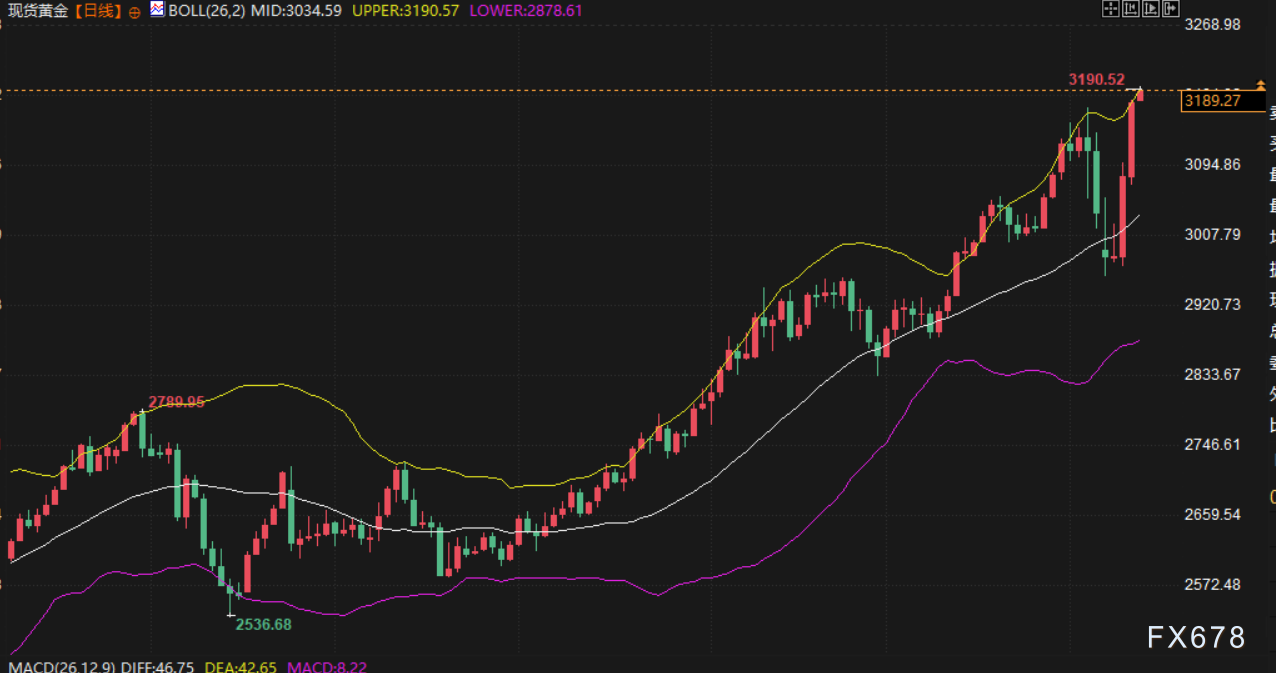Open the 日线 timeframe selector
This screenshot has height=673, width=1276.
(98, 11)
